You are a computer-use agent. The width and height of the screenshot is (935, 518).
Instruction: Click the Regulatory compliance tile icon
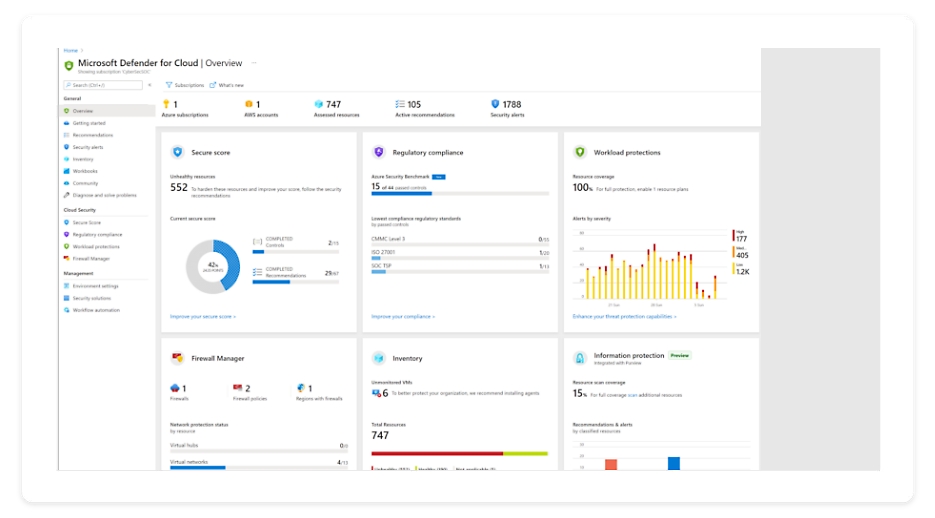pos(378,152)
